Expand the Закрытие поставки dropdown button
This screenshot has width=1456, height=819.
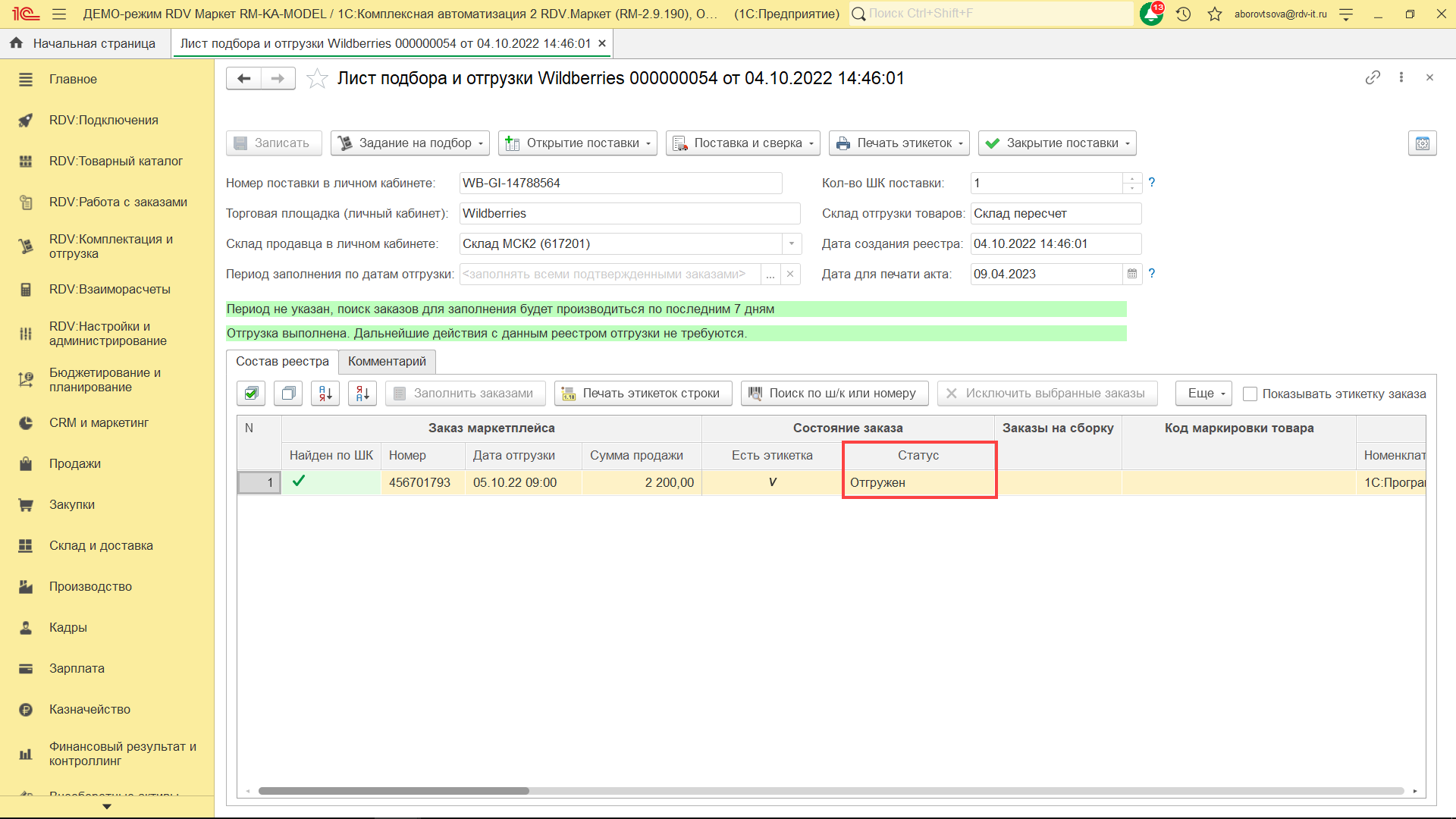(1057, 143)
